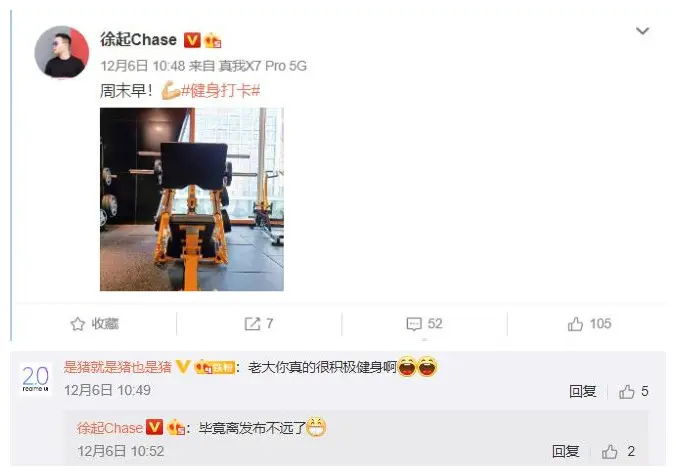The height and width of the screenshot is (476, 676).
Task: Open the 徐起Chase username link in post header
Action: [x=138, y=40]
